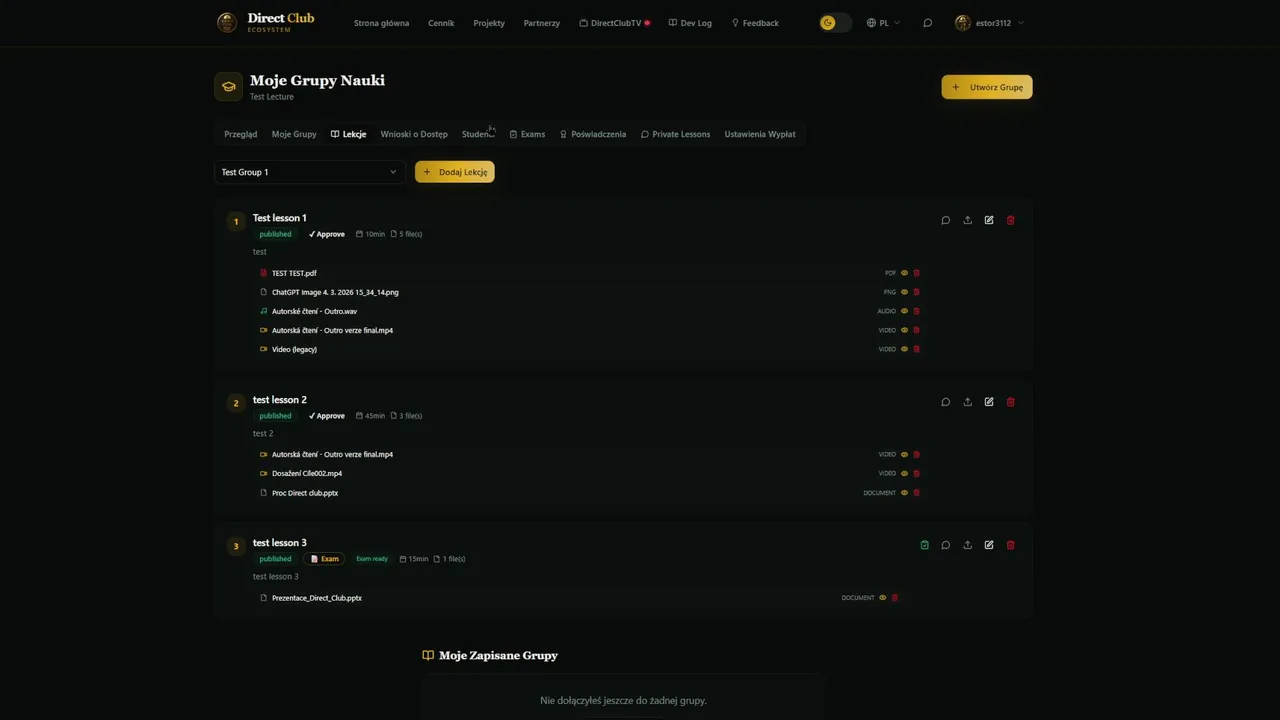Toggle dark mode moon switch
Screen dimensions: 1280x720
point(835,23)
